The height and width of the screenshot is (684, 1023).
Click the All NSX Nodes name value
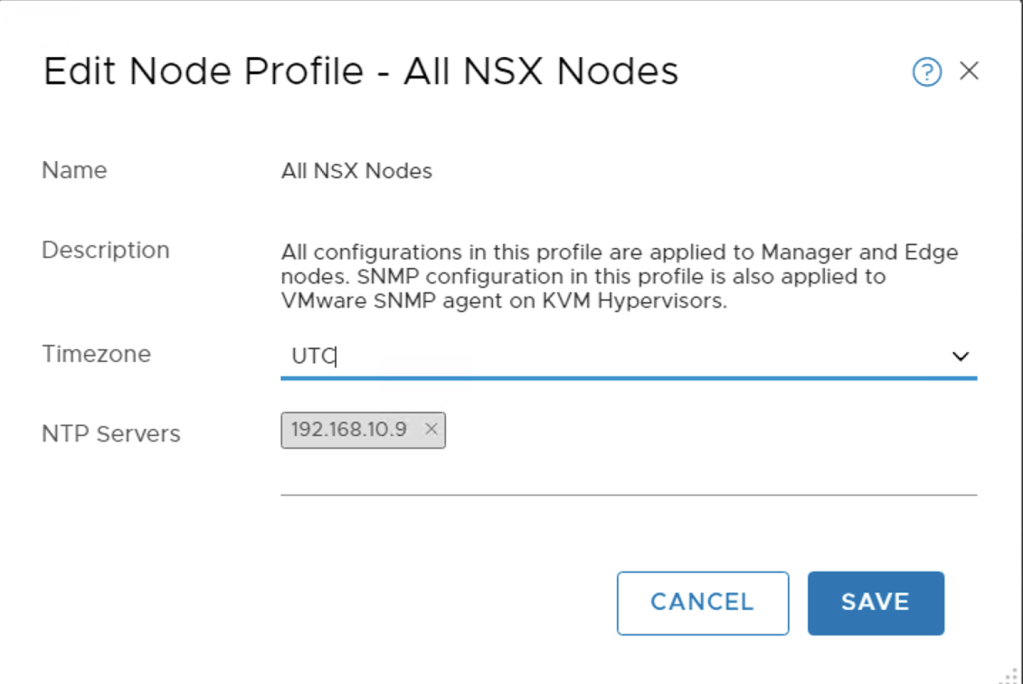(x=357, y=171)
